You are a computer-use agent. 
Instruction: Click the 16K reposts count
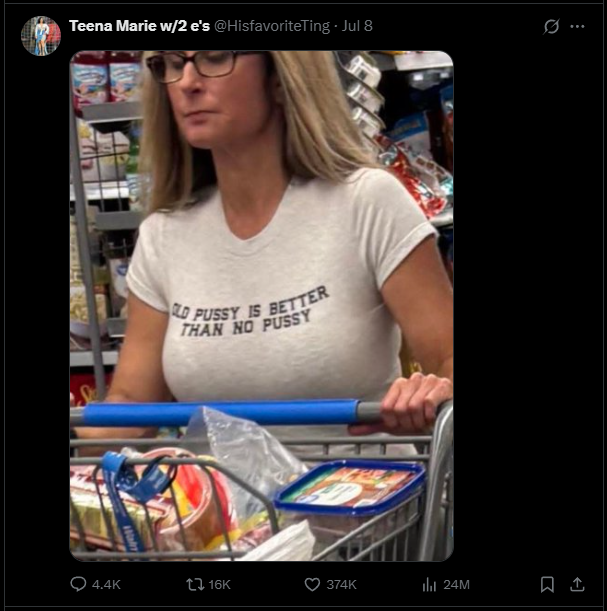coord(219,585)
